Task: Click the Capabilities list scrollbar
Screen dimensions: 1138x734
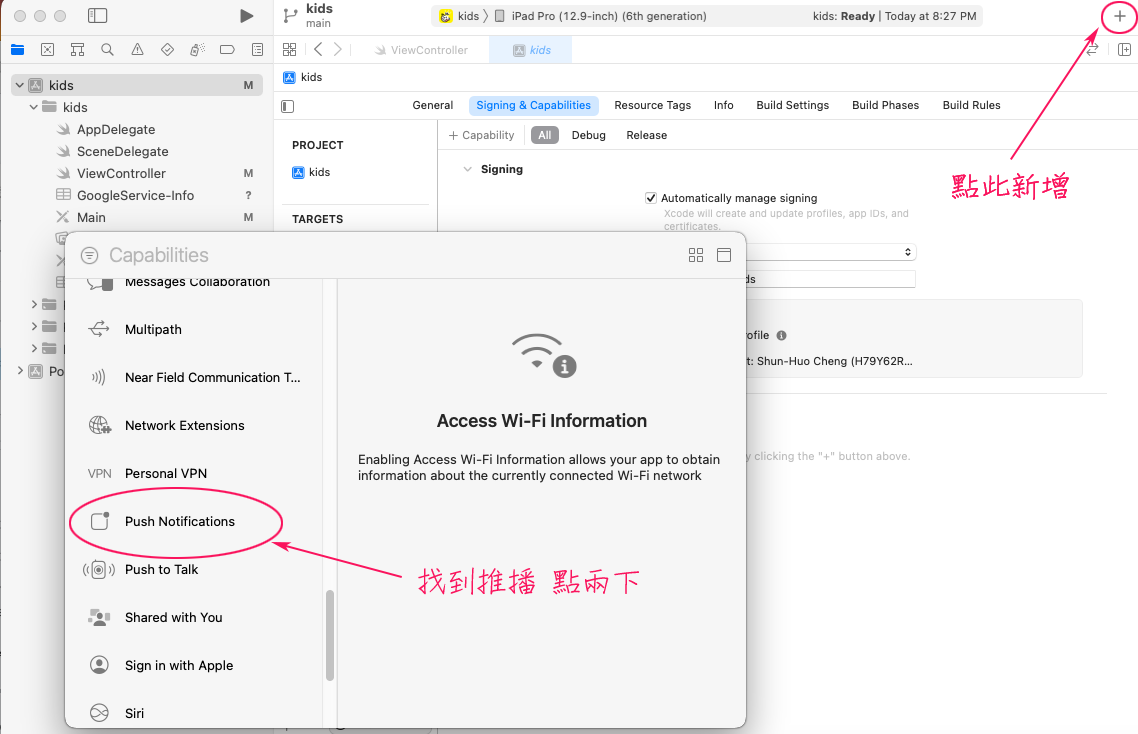Action: (330, 635)
